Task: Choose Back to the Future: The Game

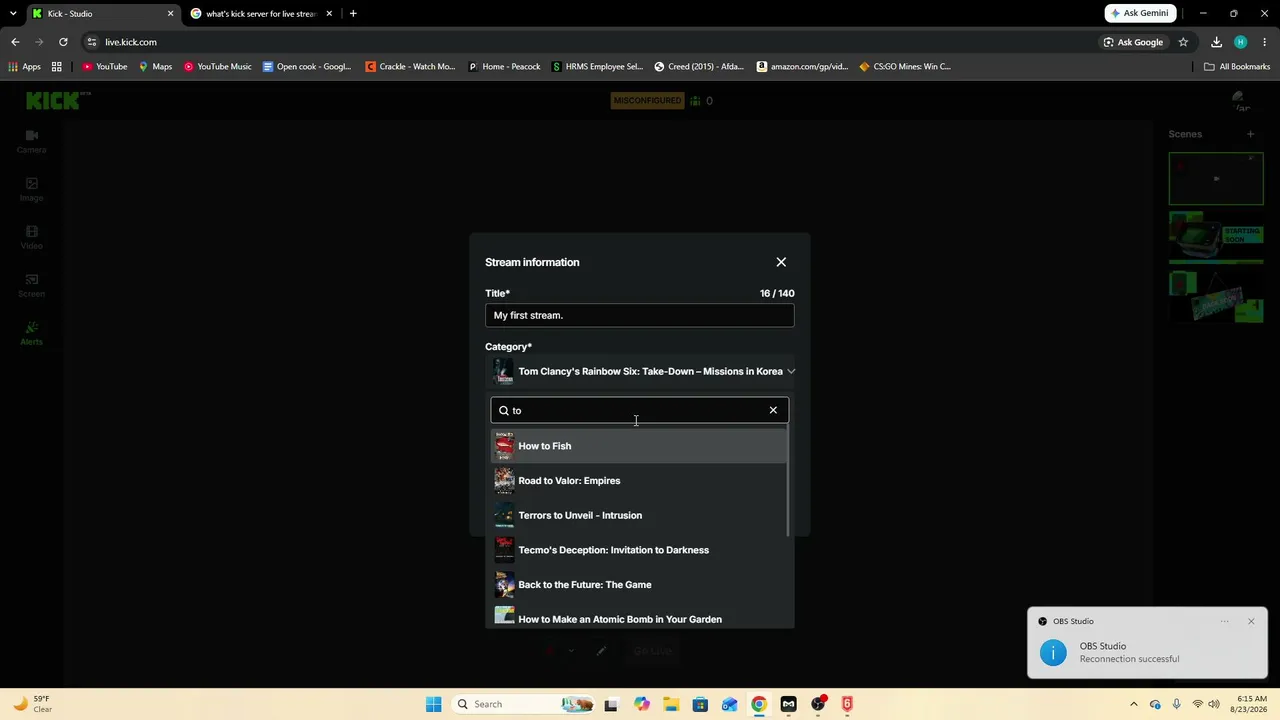Action: pos(640,585)
